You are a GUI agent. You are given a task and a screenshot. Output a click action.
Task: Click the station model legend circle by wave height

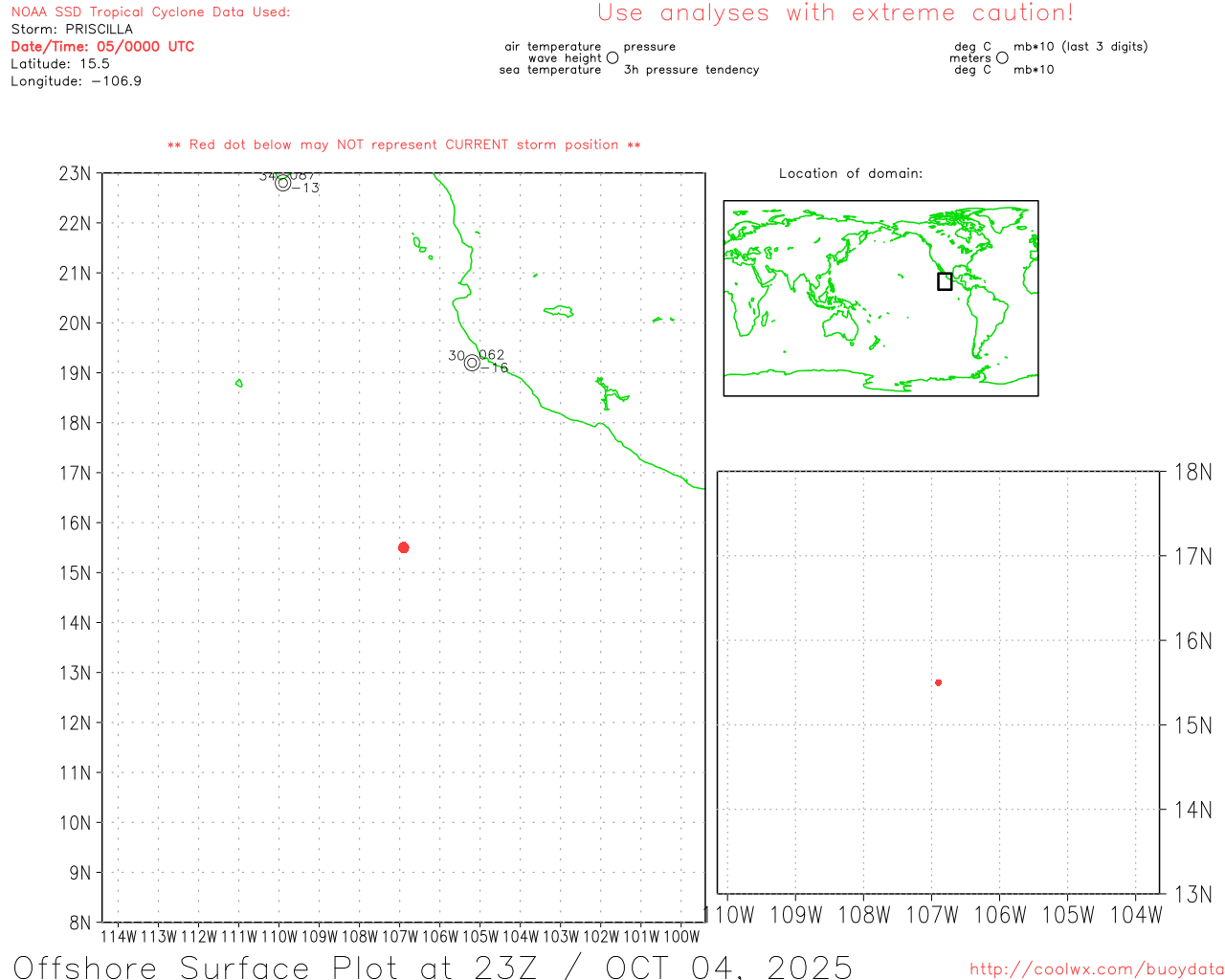pos(612,57)
